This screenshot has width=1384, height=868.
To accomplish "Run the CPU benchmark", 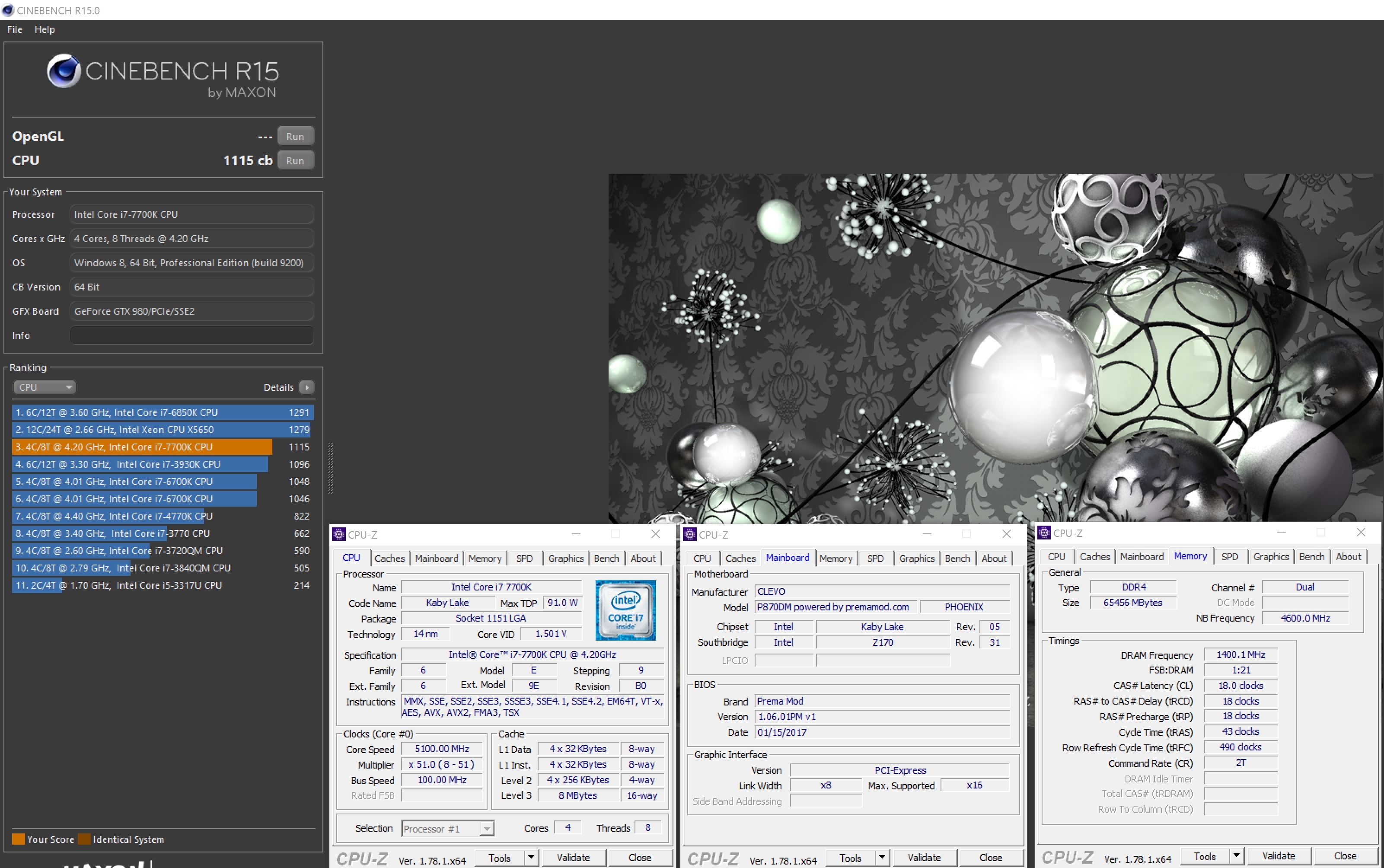I will click(295, 161).
